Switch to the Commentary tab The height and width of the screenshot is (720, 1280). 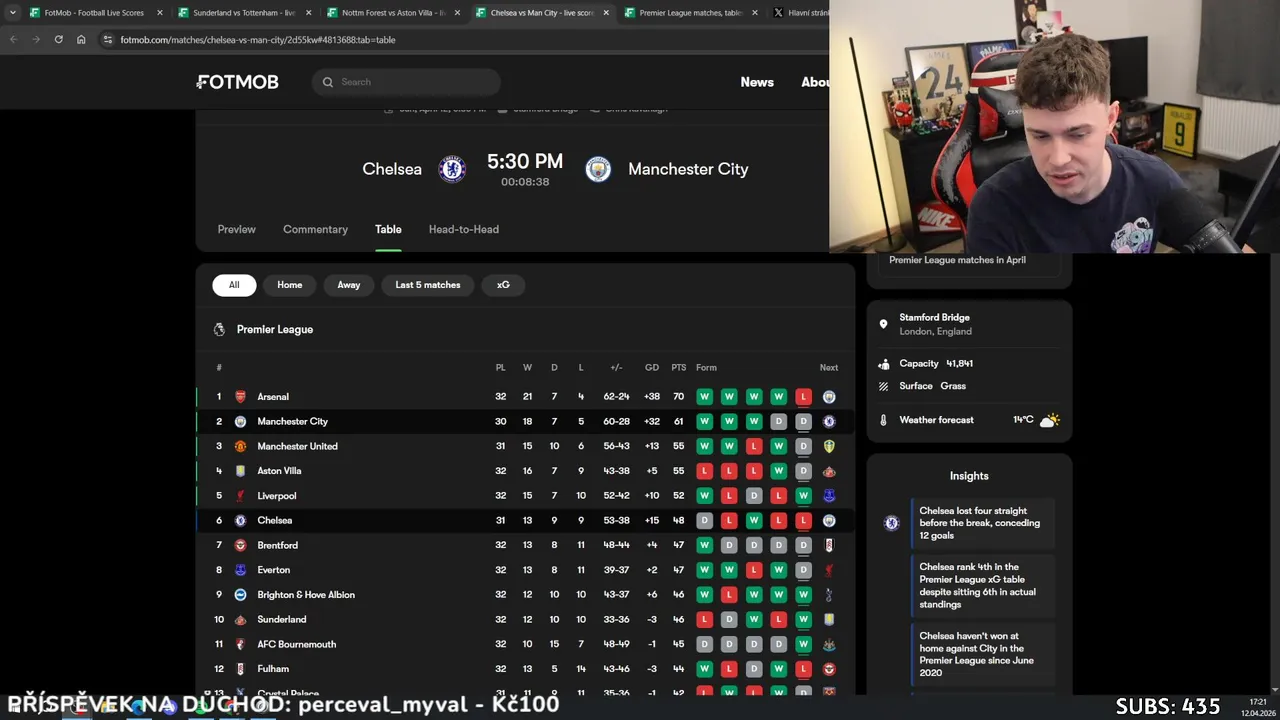315,229
